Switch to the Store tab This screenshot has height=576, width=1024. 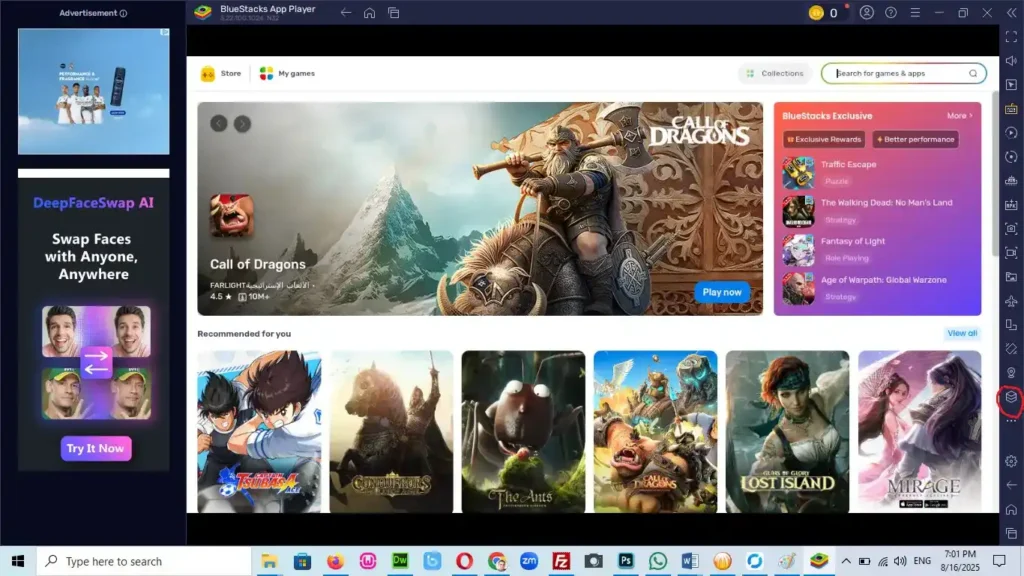click(222, 73)
